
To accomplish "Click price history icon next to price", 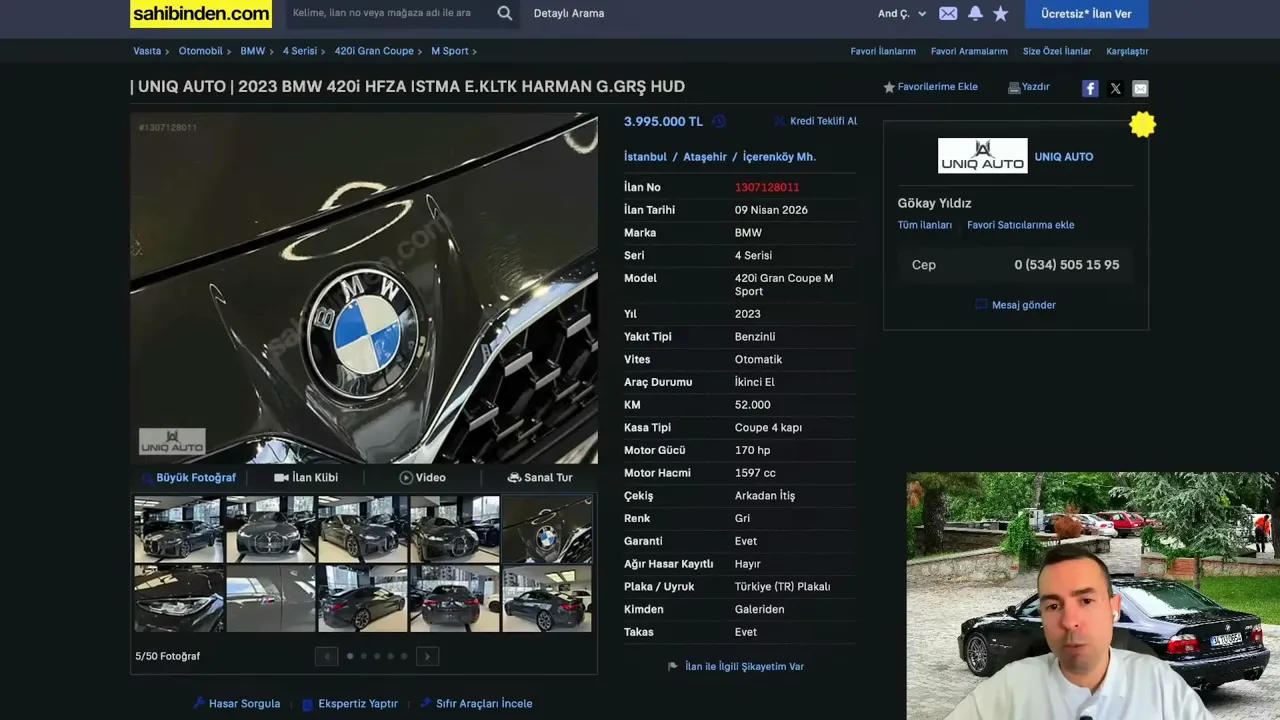I will [x=719, y=121].
